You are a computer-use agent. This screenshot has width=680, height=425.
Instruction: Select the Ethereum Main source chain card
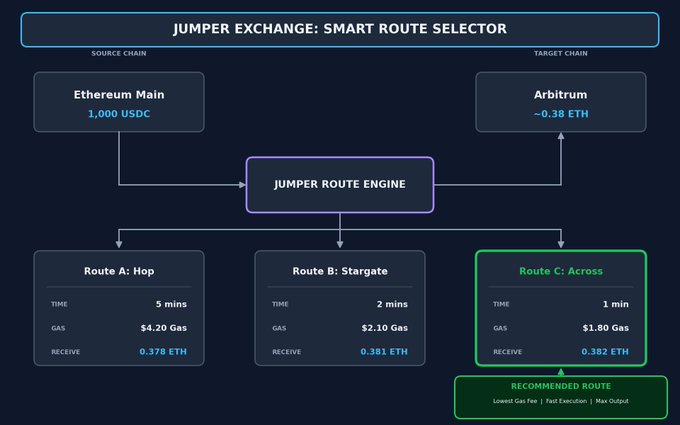[119, 102]
